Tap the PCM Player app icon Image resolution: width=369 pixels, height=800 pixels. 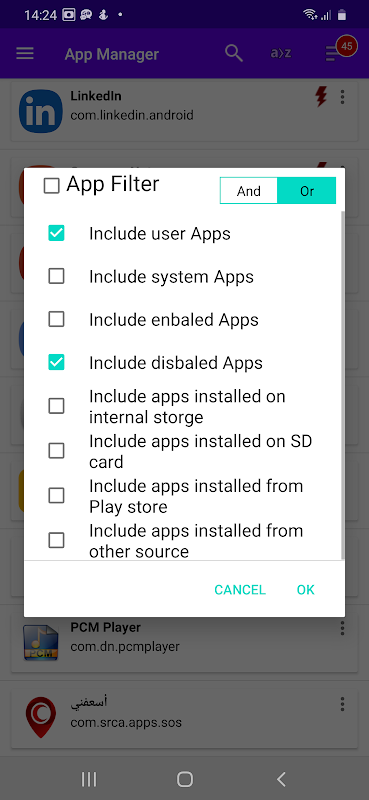(41, 642)
